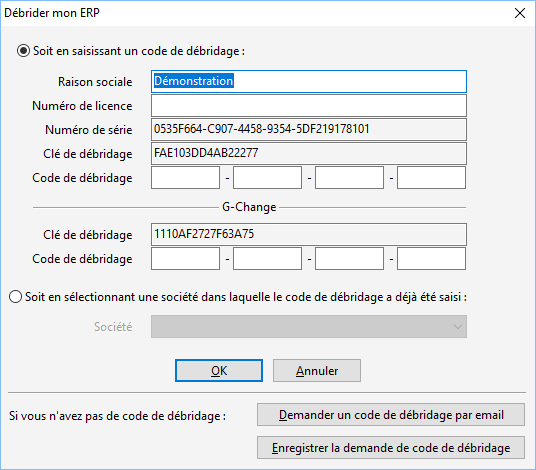Click the second G-Change Code de débridage box

click(x=267, y=259)
